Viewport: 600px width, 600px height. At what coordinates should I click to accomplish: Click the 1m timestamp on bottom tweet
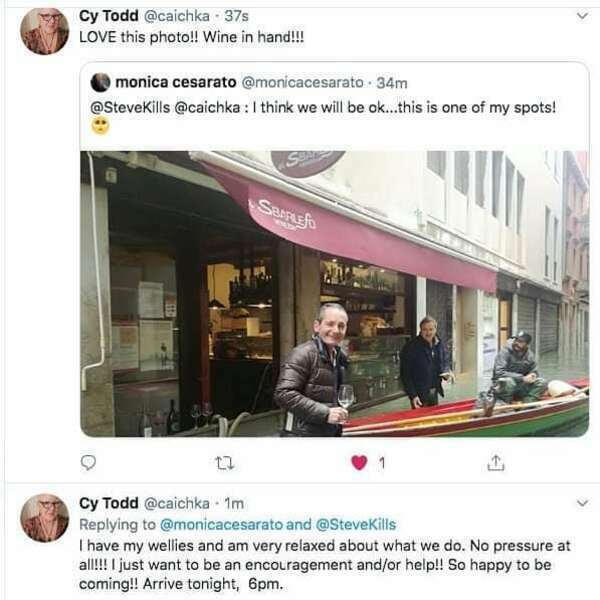click(x=234, y=504)
